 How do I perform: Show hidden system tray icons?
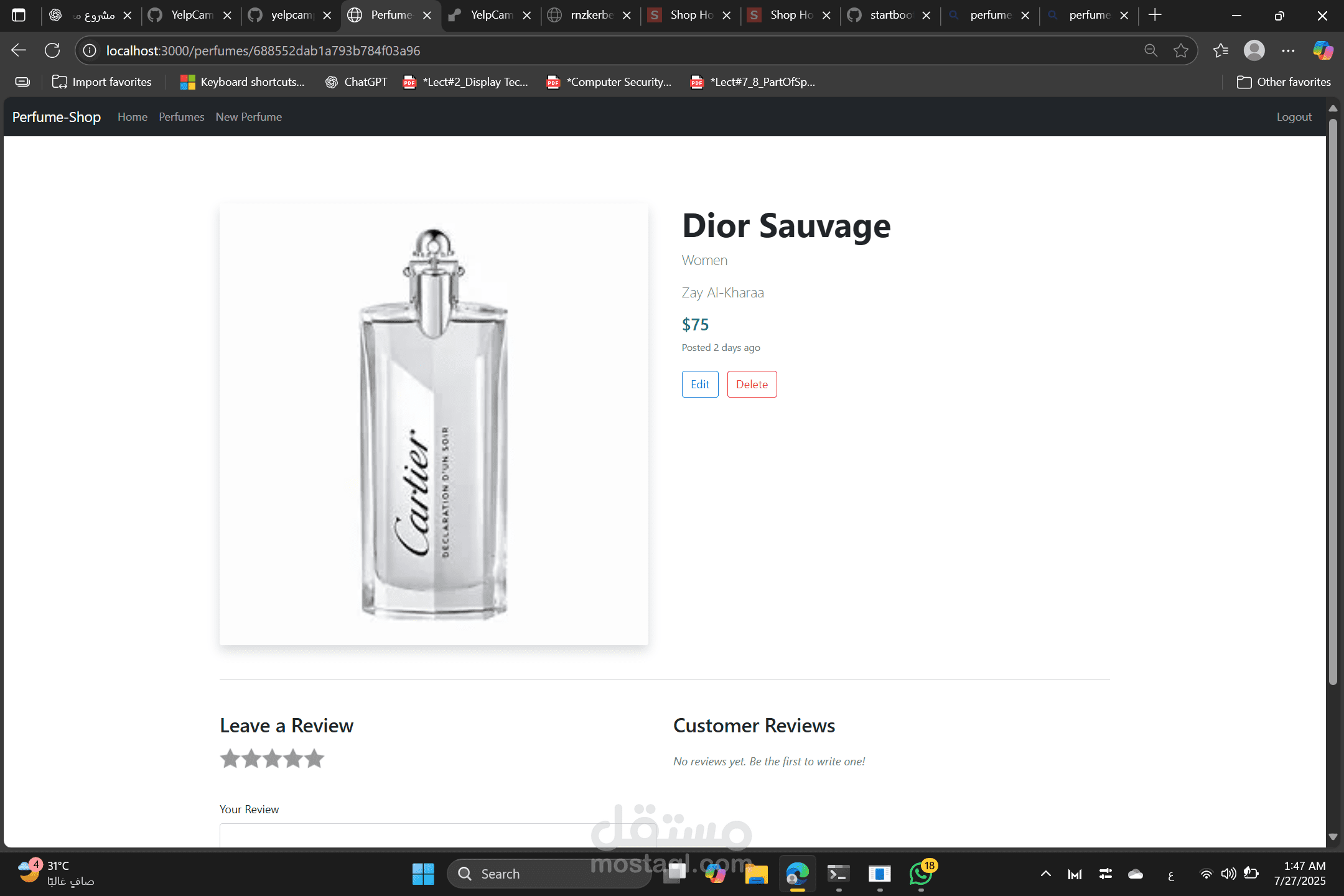click(x=1046, y=874)
